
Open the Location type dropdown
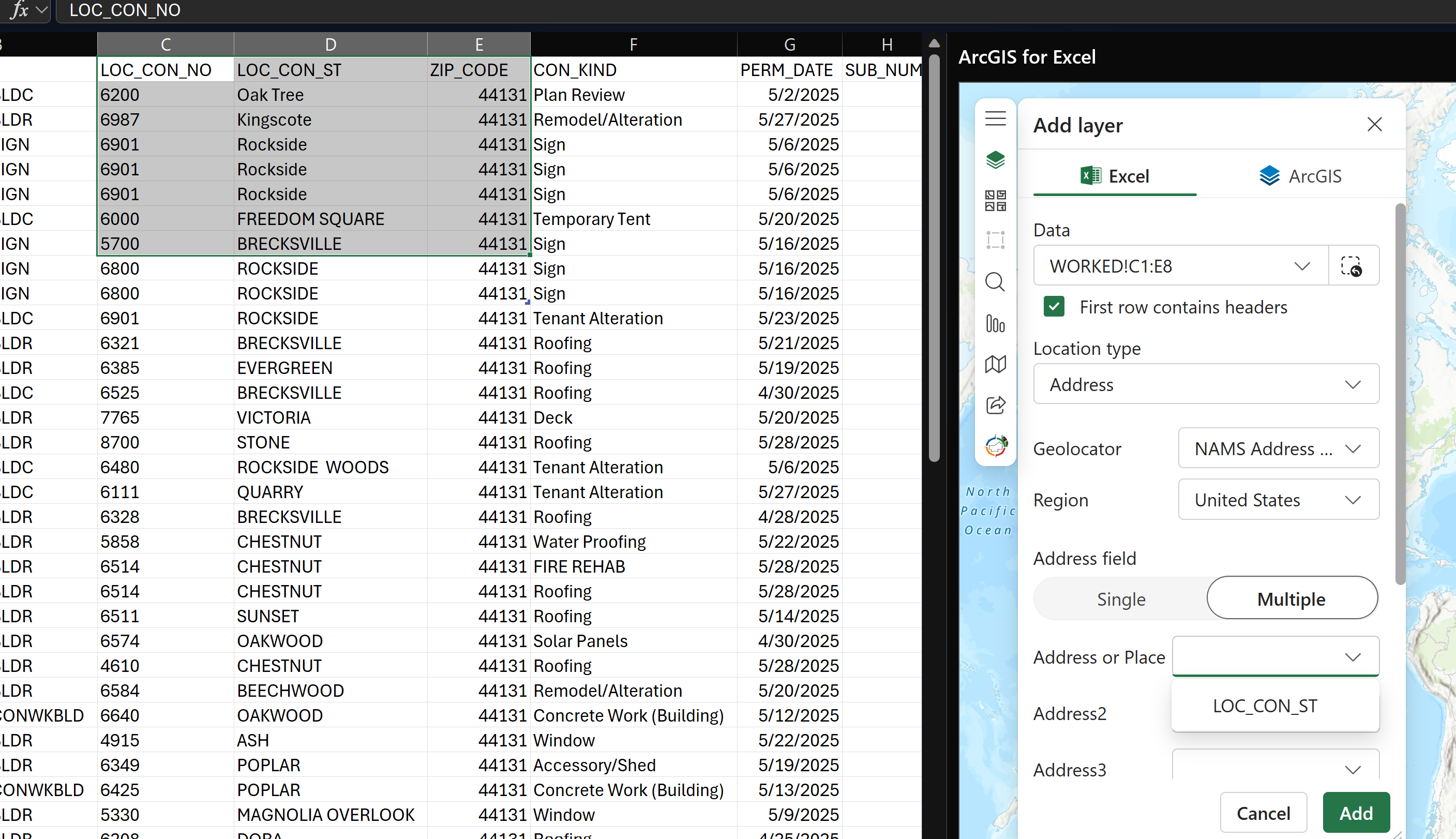[1205, 384]
